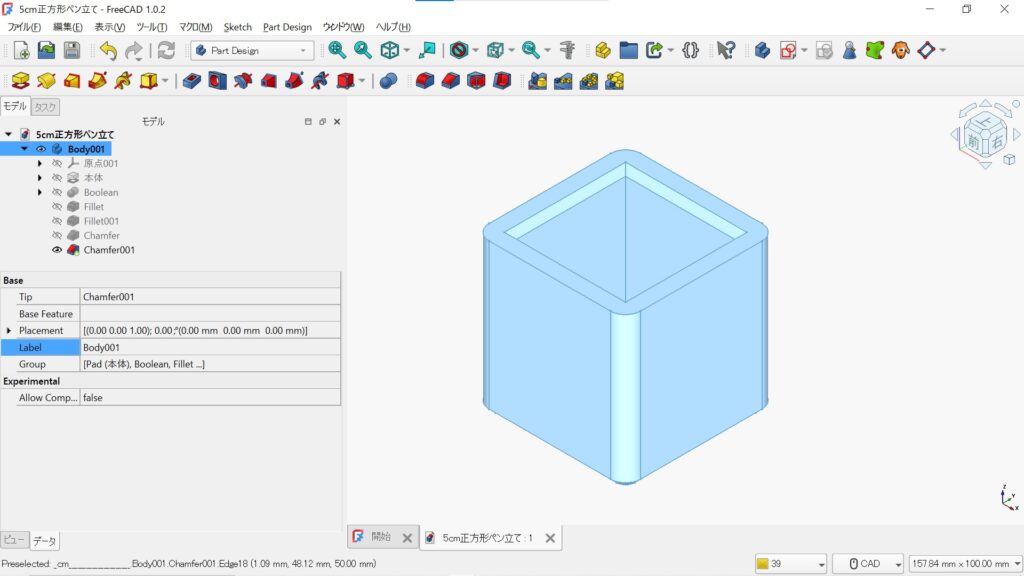Expand the 本体 tree item
Viewport: 1024px width, 576px height.
(40, 178)
